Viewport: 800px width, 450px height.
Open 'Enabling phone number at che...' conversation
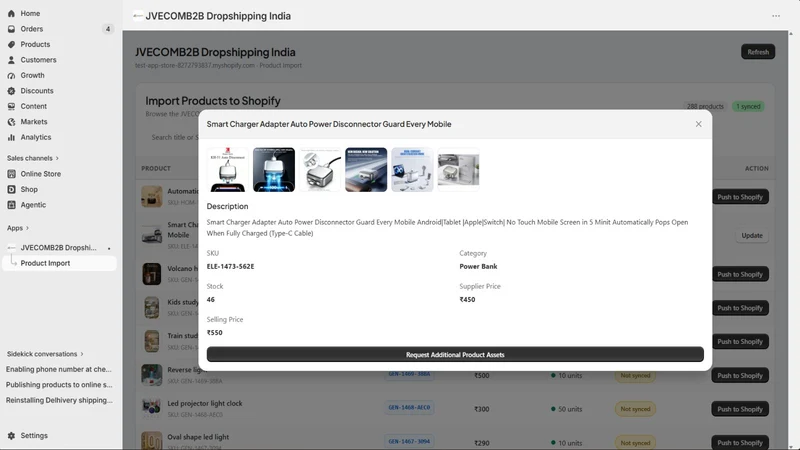click(x=59, y=369)
